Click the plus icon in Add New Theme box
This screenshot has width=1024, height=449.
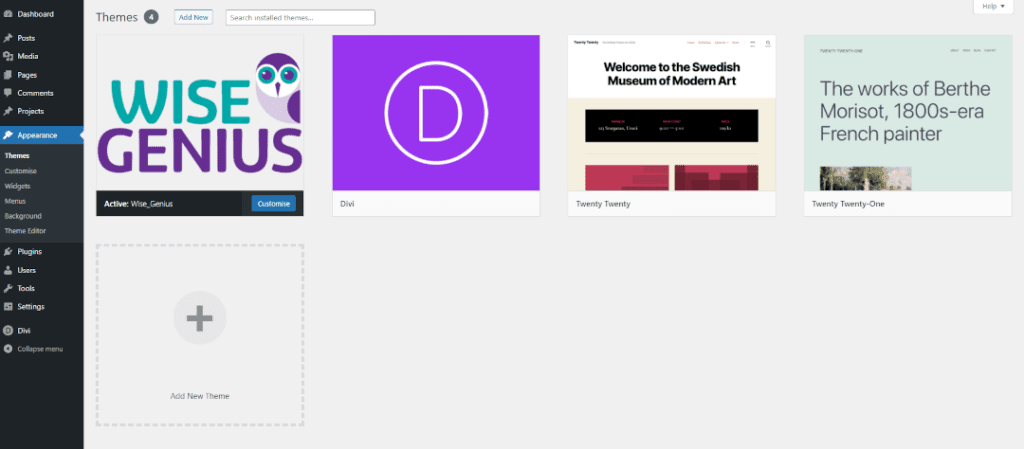200,318
